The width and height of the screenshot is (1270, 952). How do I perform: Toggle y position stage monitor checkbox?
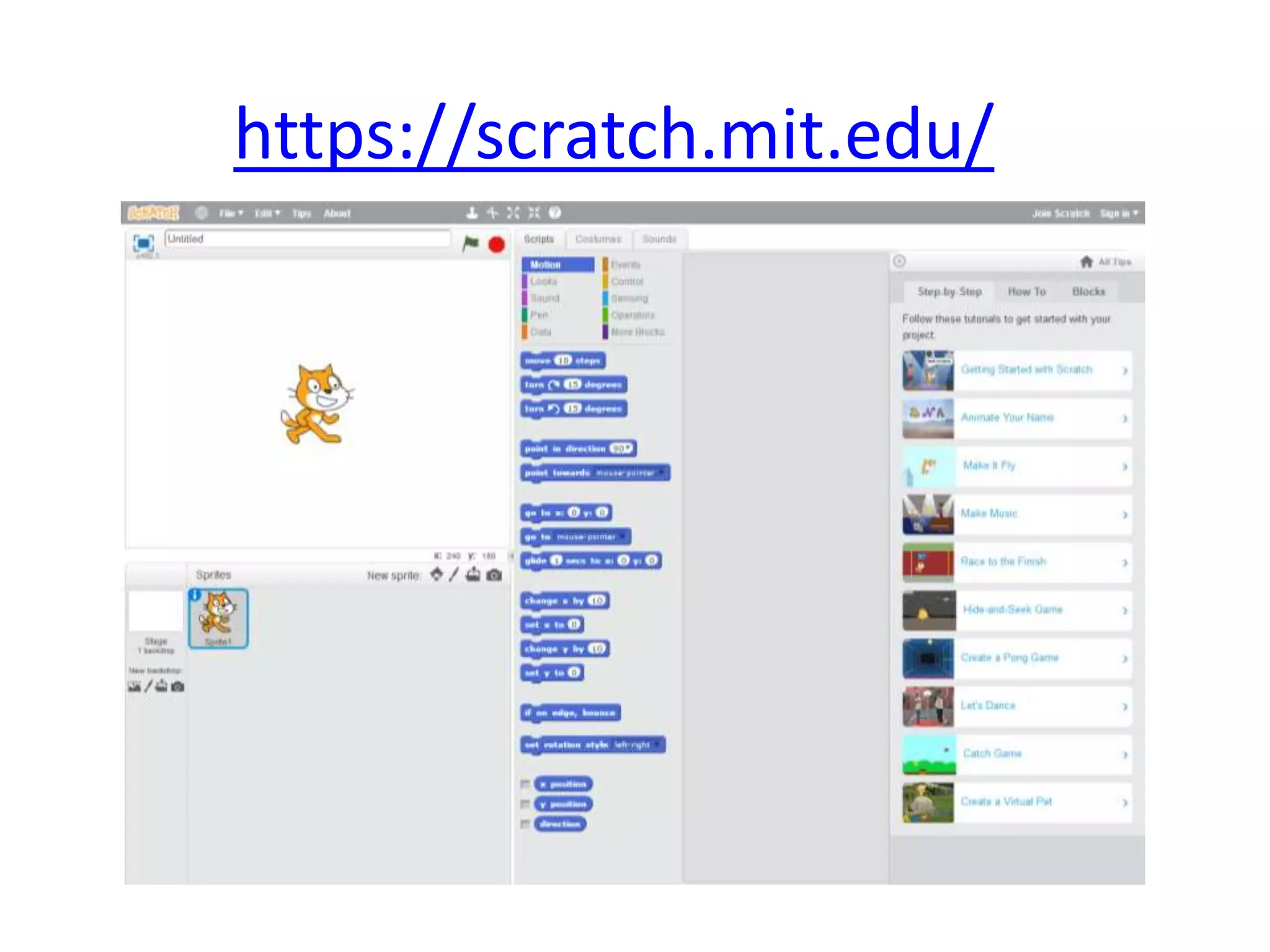pyautogui.click(x=525, y=804)
